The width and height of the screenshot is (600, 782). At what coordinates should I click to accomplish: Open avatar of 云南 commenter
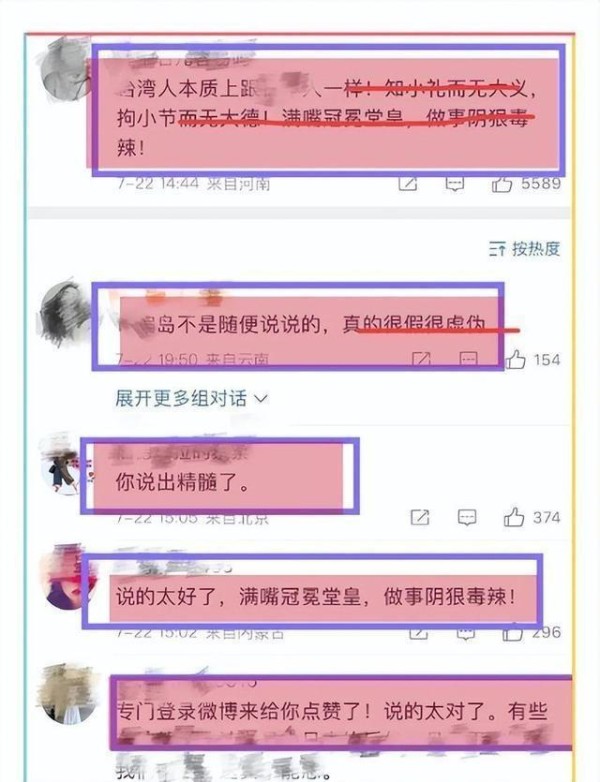click(64, 314)
